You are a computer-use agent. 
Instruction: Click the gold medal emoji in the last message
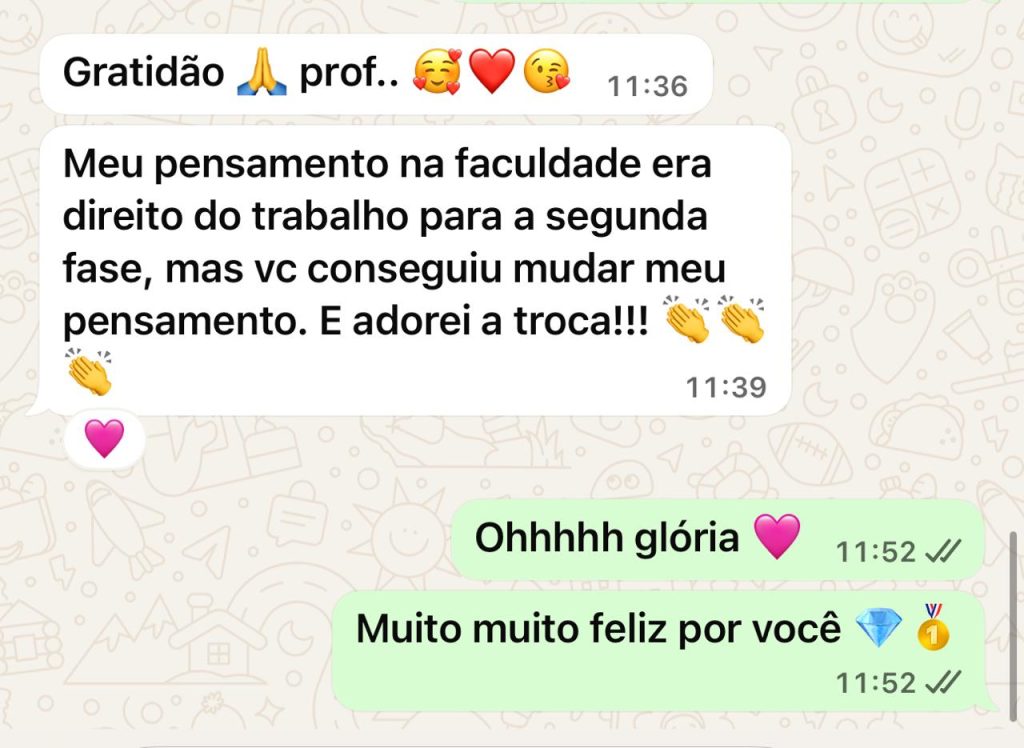tap(933, 627)
